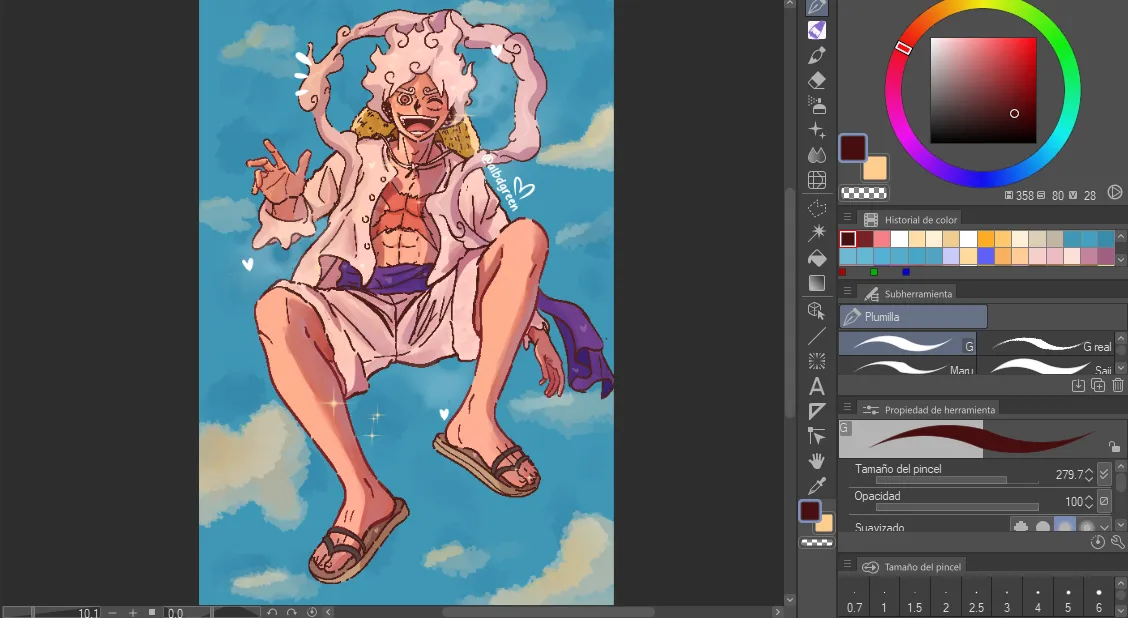This screenshot has height=618, width=1128.
Task: Select the Gradient tool
Action: [x=817, y=283]
